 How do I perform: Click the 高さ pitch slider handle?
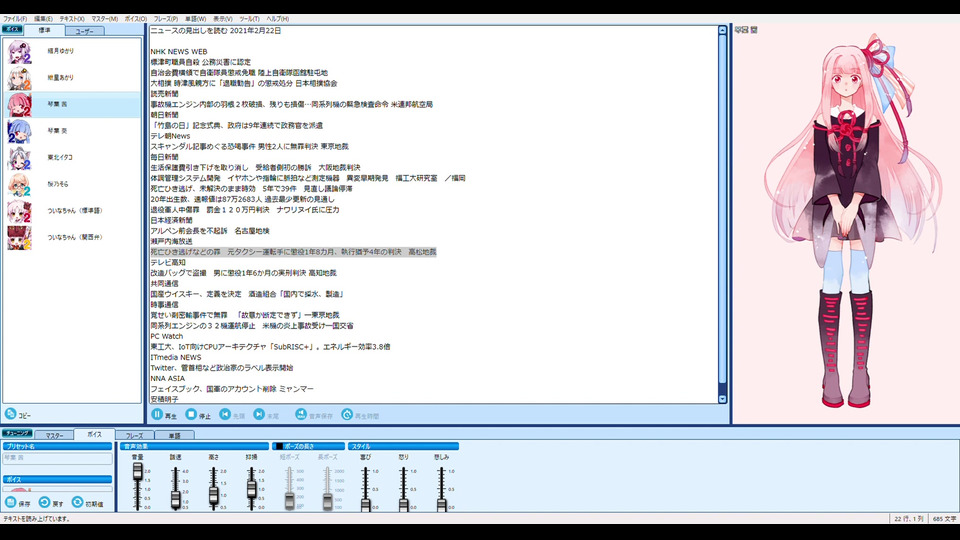tap(214, 495)
